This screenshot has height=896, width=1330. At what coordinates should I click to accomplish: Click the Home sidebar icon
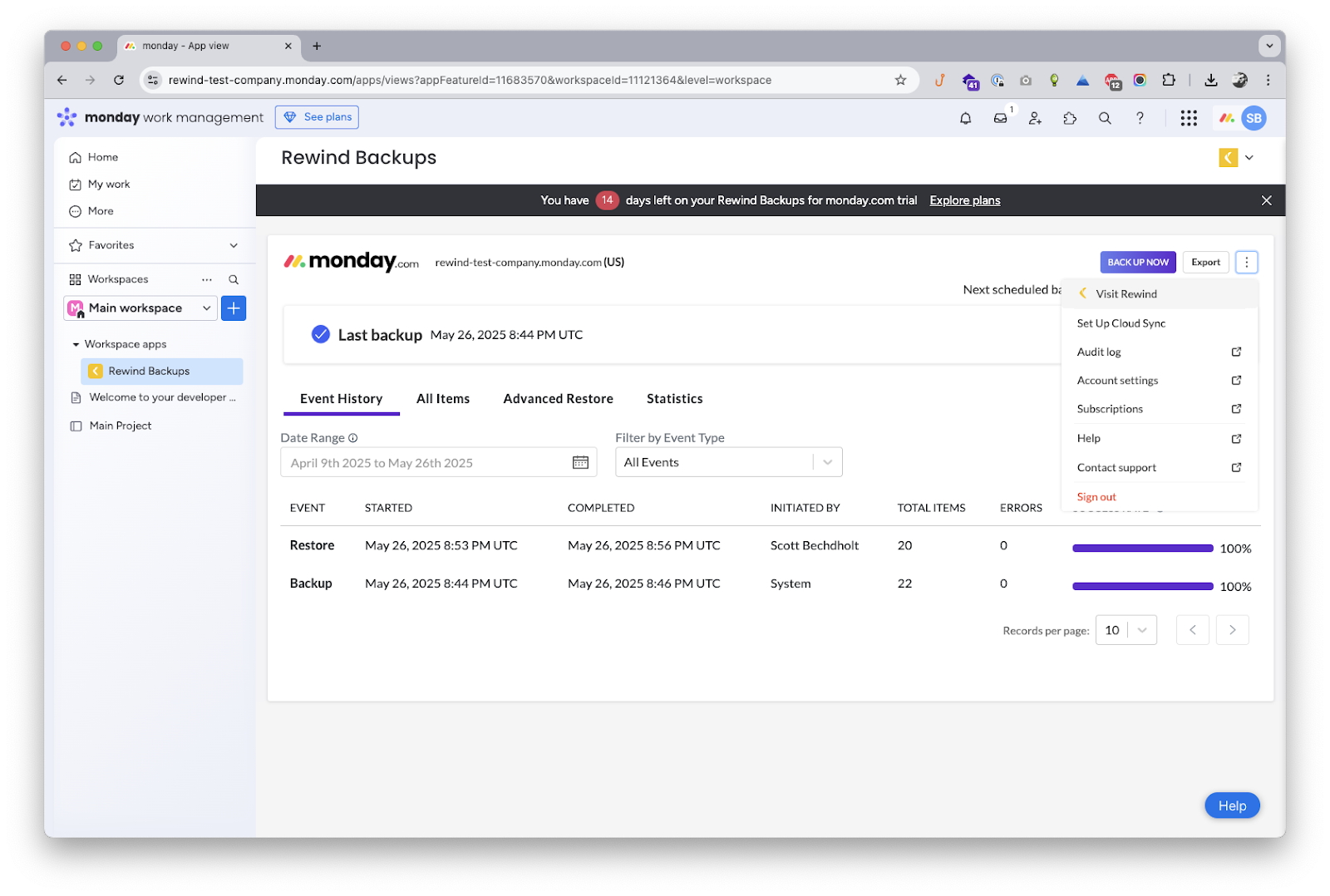[x=76, y=157]
